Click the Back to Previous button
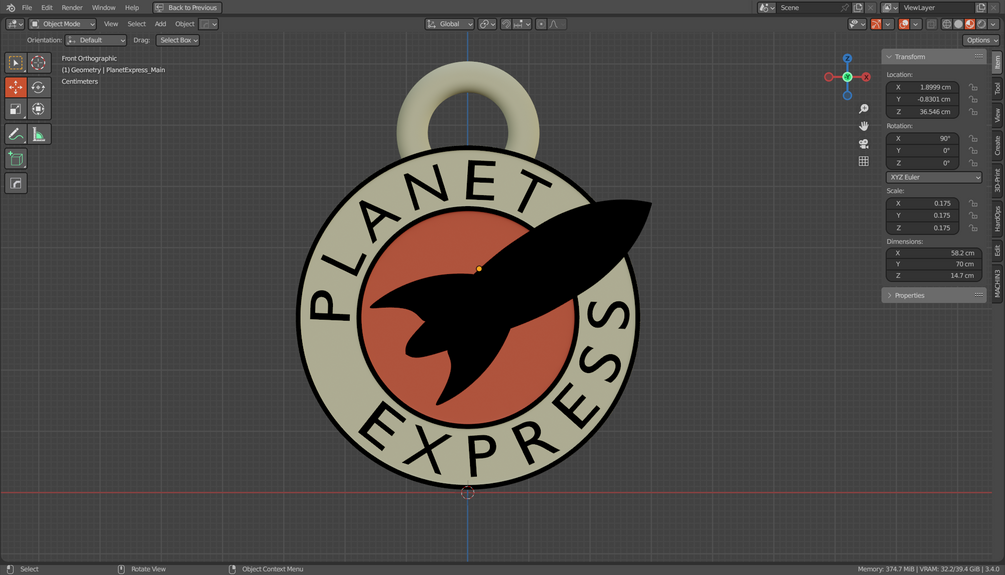The height and width of the screenshot is (575, 1005). click(187, 8)
